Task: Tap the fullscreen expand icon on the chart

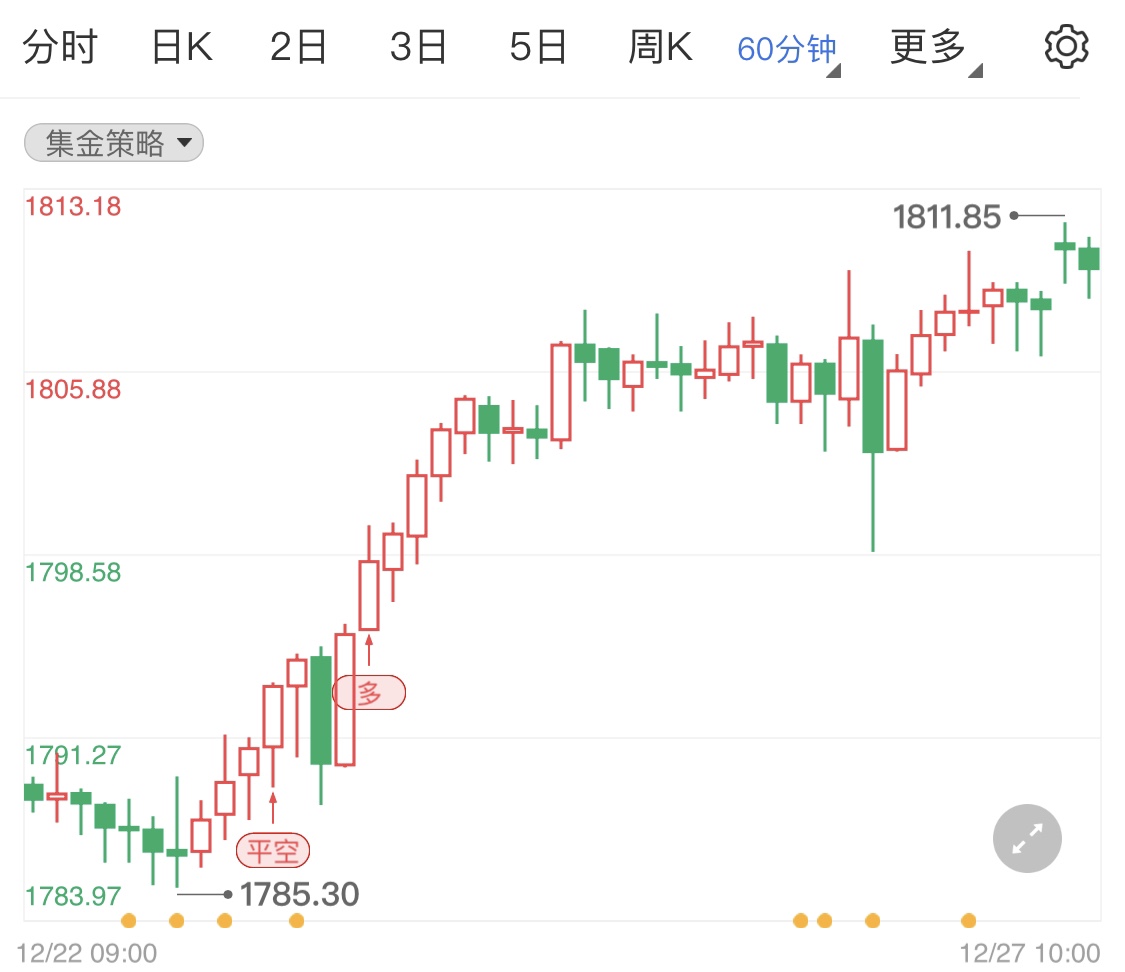Action: [1027, 838]
